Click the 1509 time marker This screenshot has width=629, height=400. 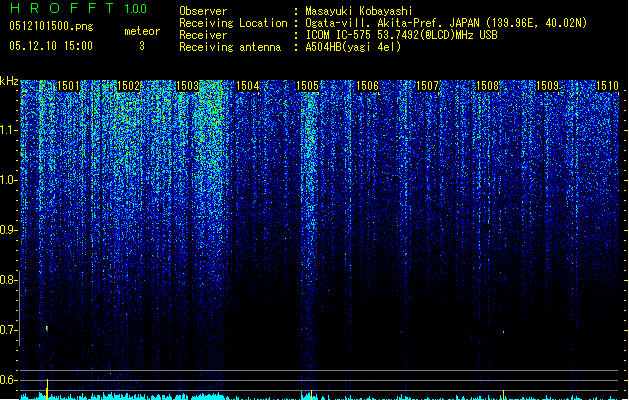pos(548,86)
